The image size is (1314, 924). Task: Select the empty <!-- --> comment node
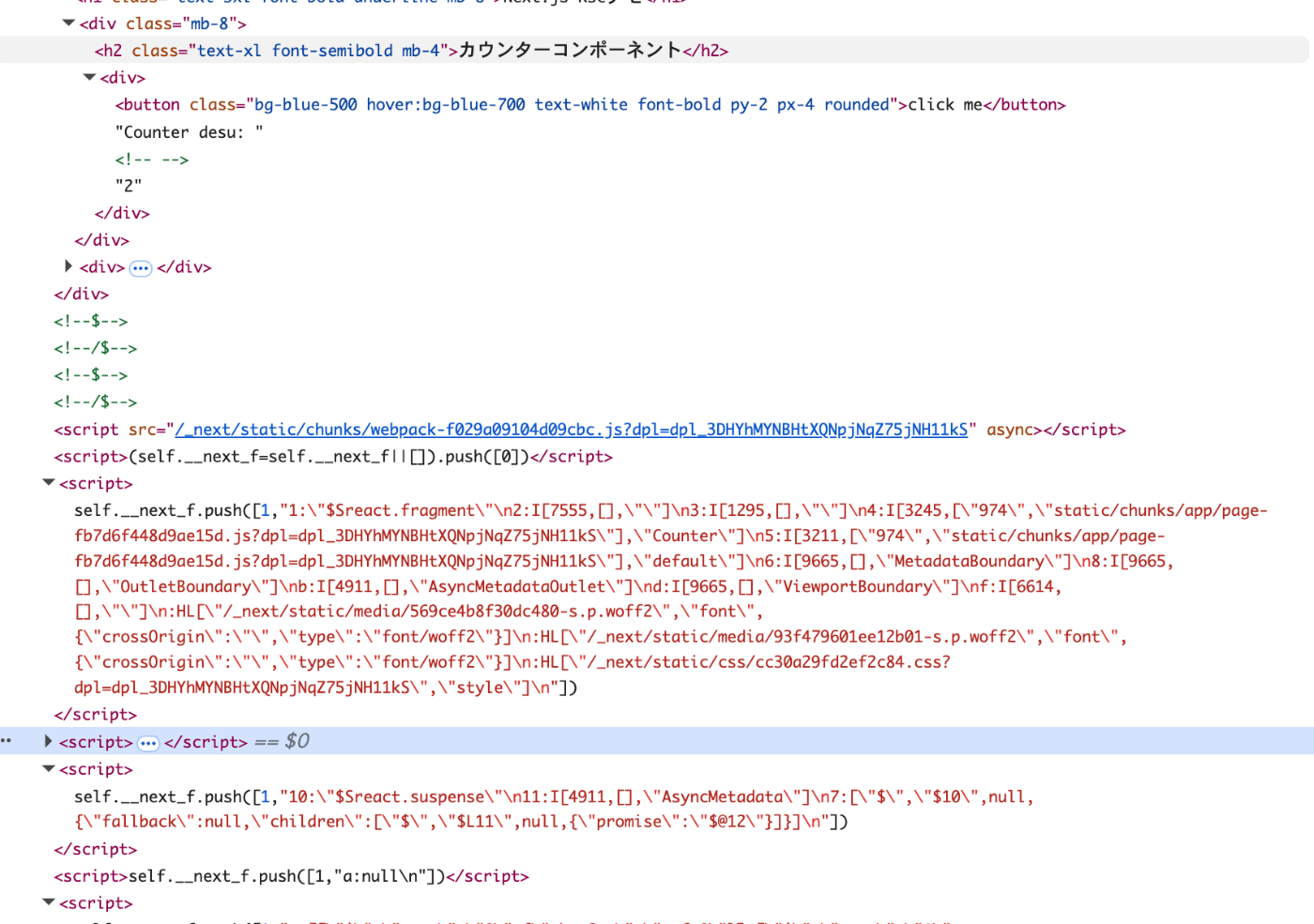(x=152, y=159)
